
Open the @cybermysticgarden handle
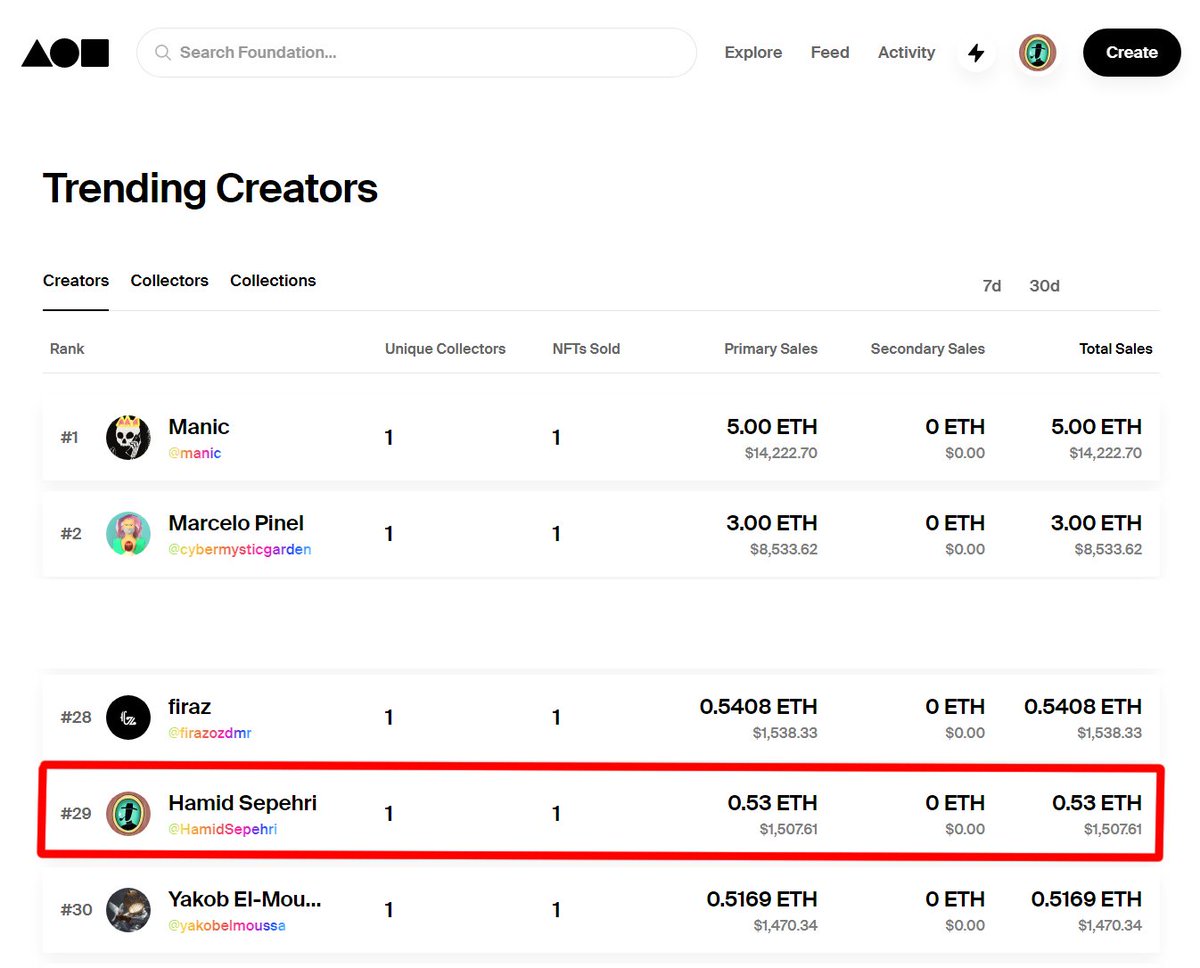pos(240,549)
